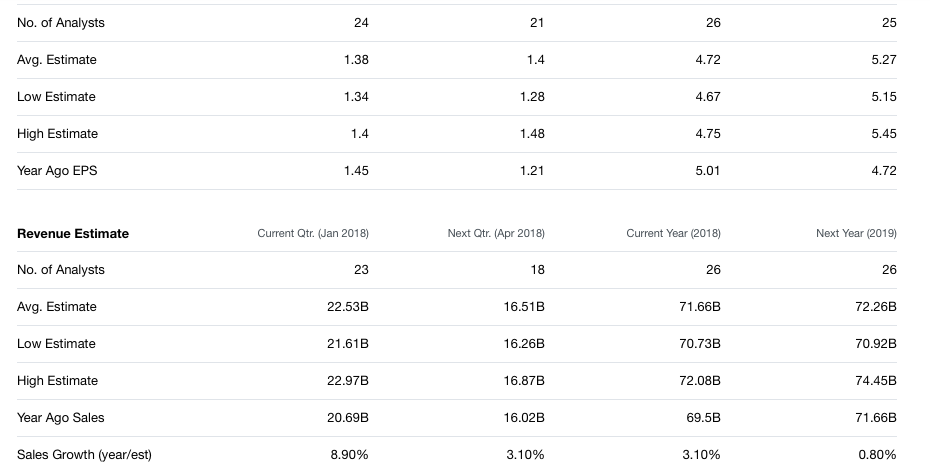This screenshot has height=472, width=930.
Task: Click the Sales Growth value 8.90%
Action: [349, 454]
